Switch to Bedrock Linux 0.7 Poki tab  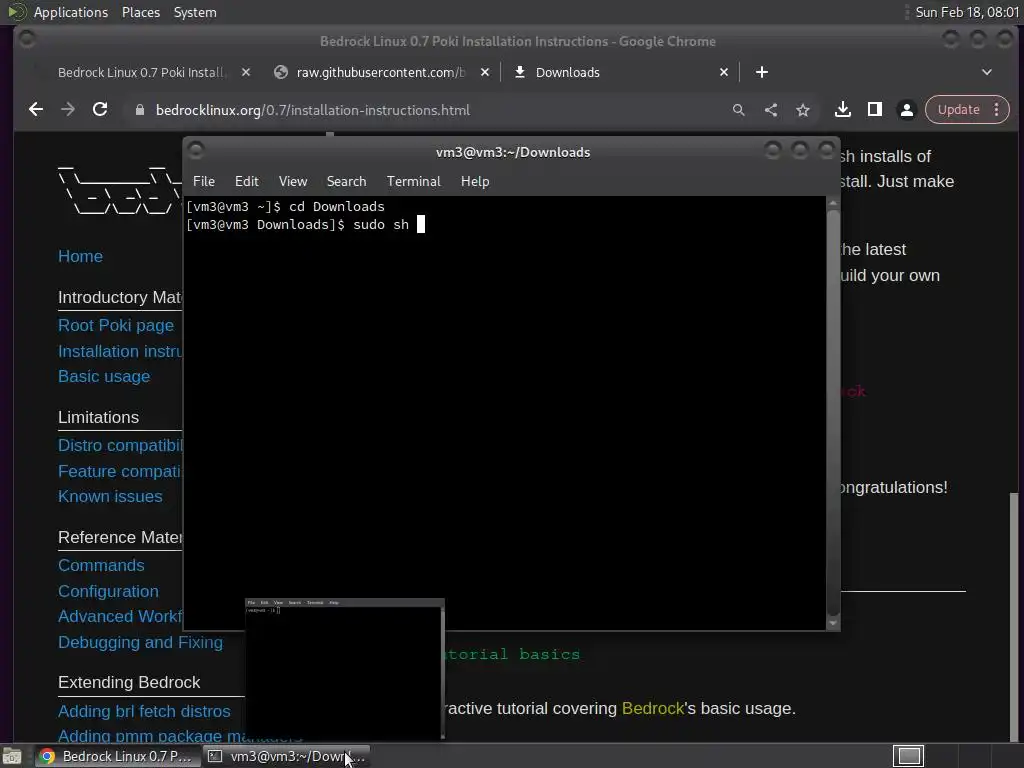[142, 72]
